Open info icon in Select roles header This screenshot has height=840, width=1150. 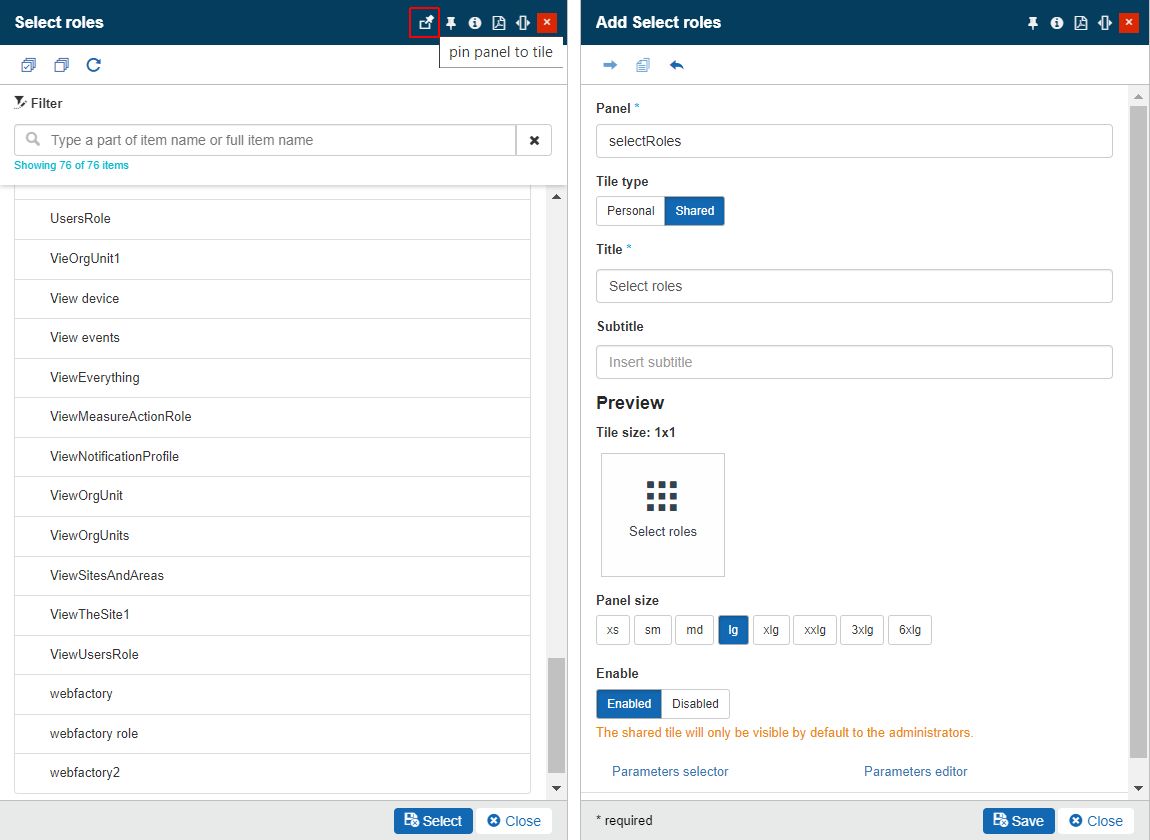[x=475, y=23]
